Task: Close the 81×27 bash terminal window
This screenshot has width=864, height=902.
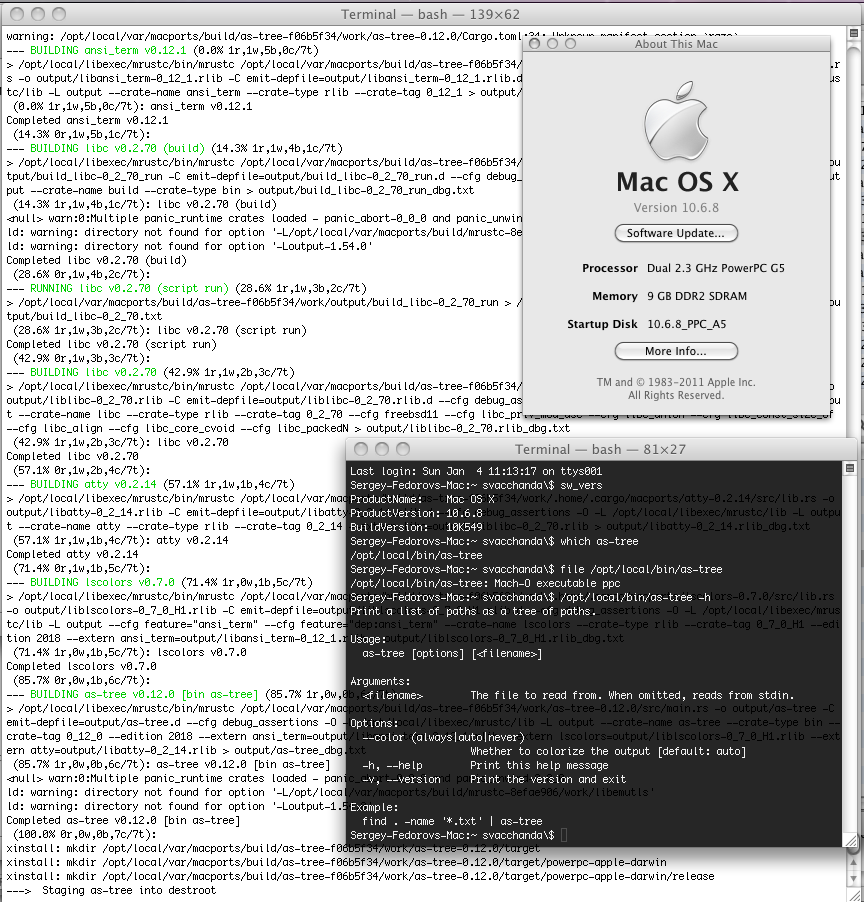Action: pos(361,449)
